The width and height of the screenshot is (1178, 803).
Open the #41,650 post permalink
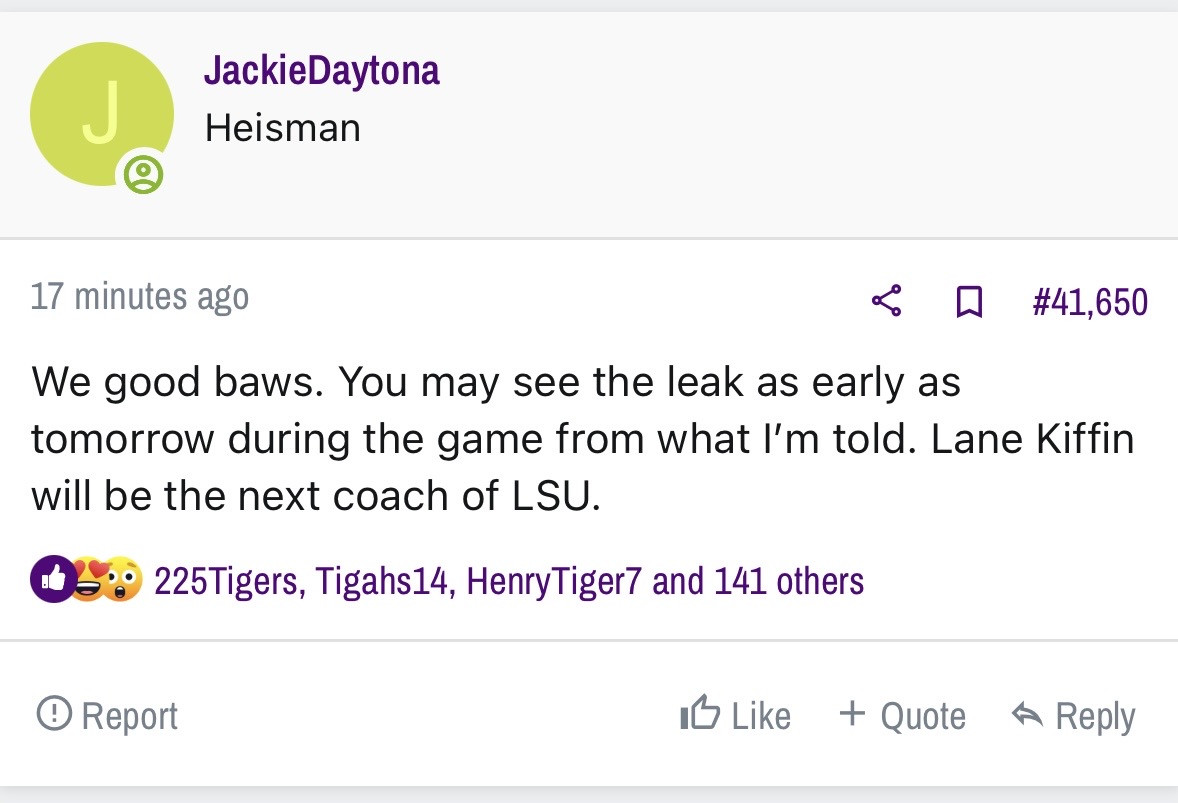click(1090, 301)
